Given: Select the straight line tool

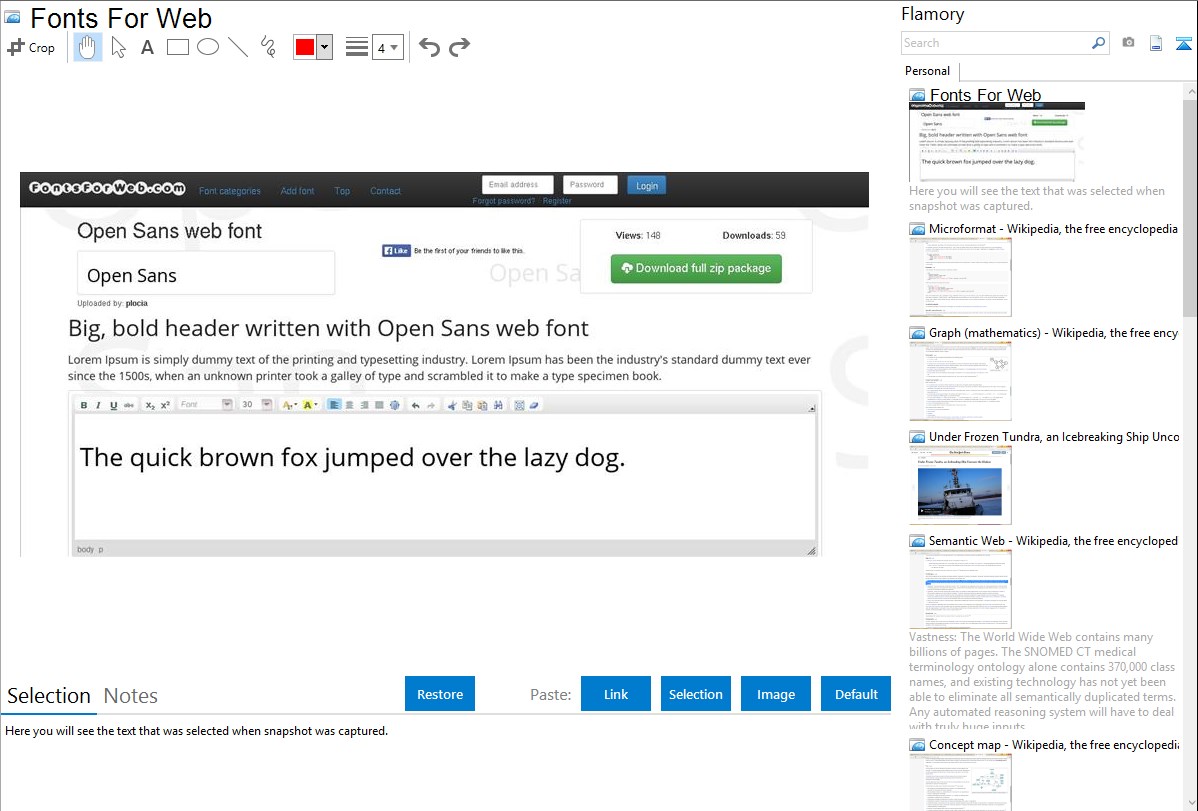Looking at the screenshot, I should [x=238, y=47].
